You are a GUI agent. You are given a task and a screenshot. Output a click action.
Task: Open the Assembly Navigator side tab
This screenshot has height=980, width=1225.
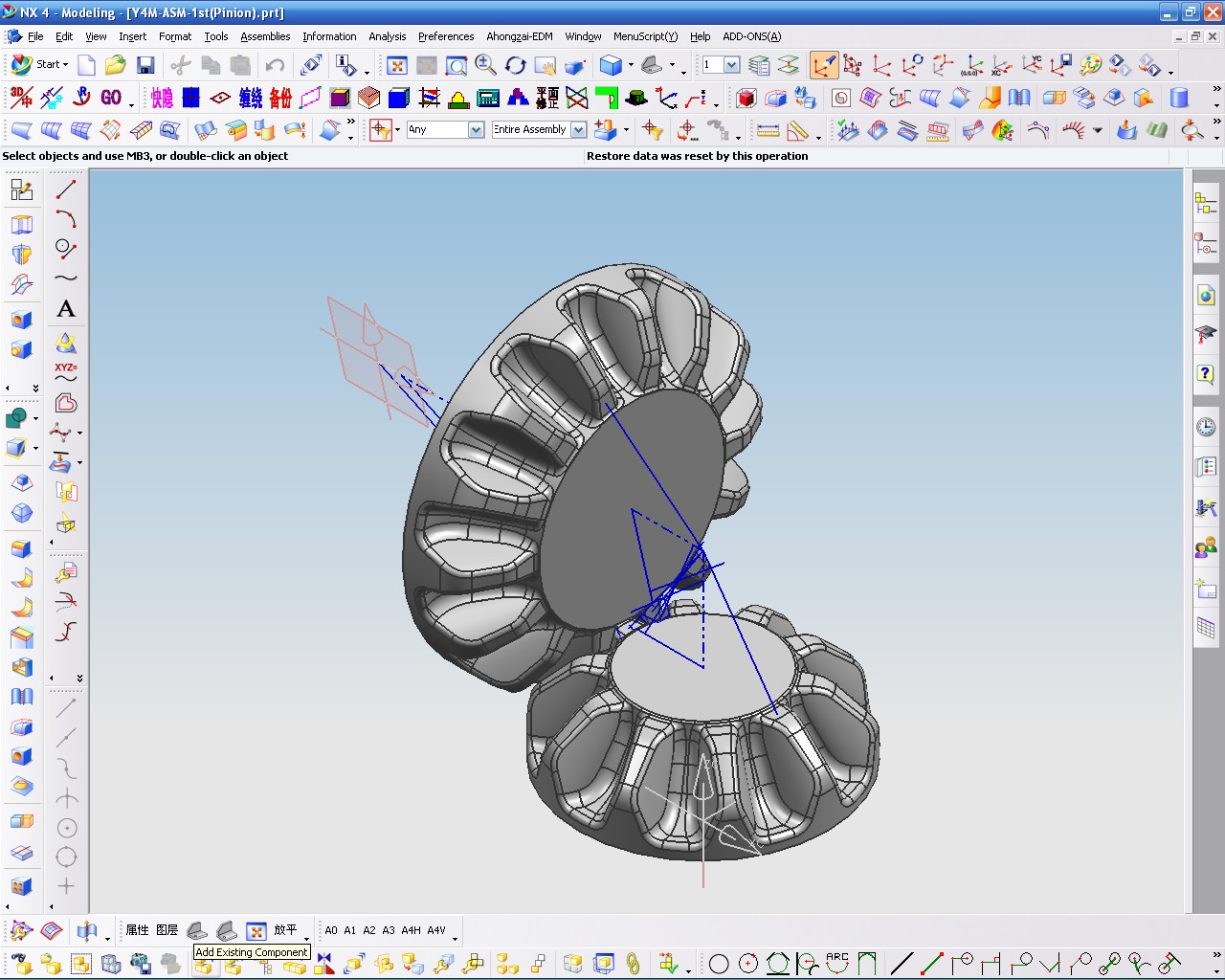pos(1206,202)
